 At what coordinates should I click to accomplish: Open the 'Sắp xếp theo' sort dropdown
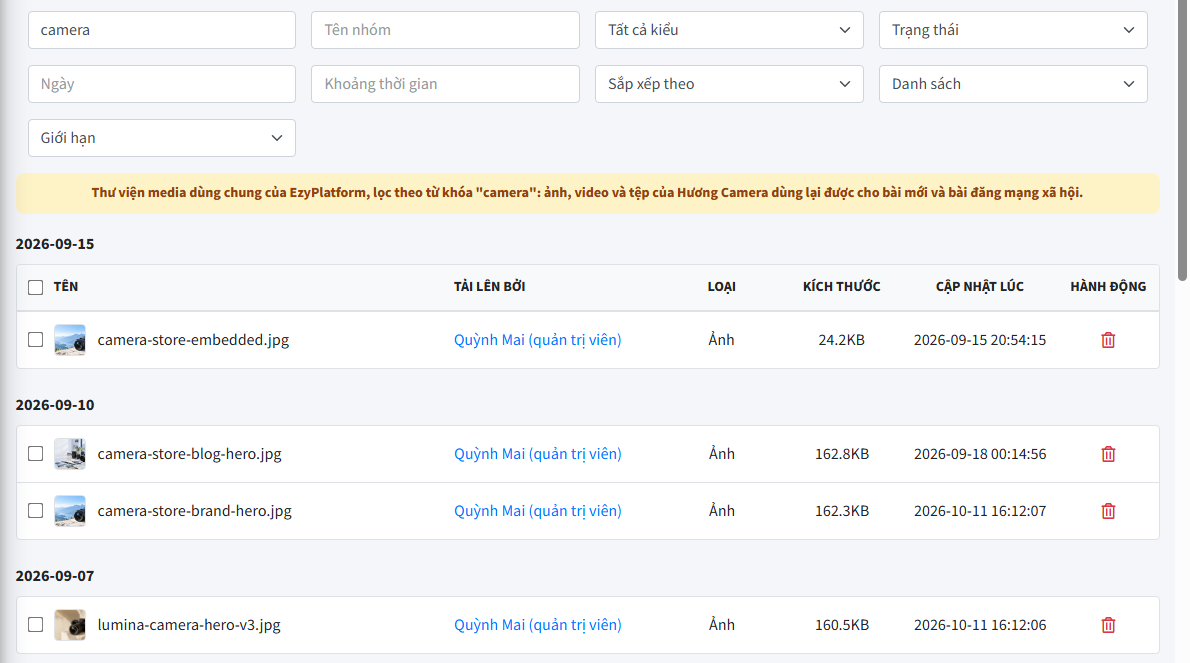(729, 84)
